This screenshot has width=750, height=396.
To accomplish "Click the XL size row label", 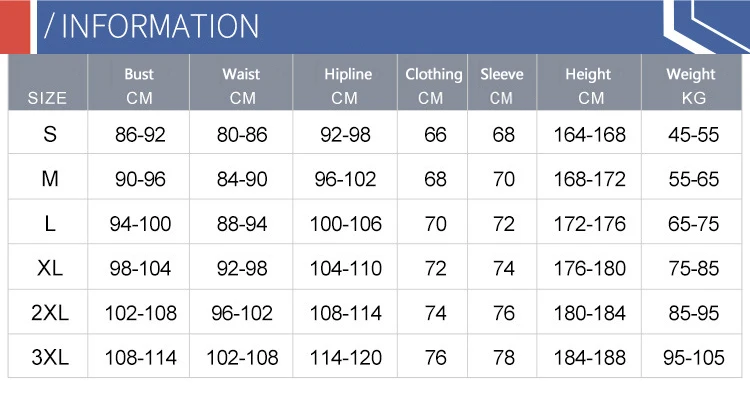I will 50,268.
